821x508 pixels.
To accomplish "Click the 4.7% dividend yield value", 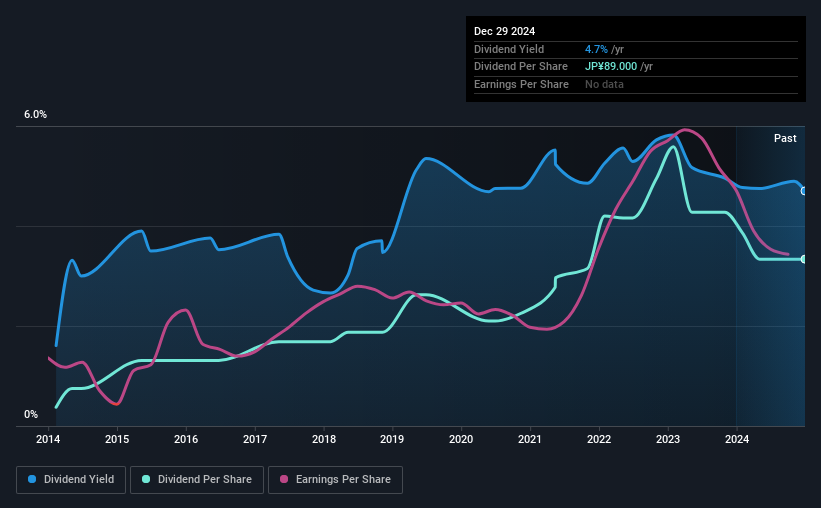I will 596,49.
